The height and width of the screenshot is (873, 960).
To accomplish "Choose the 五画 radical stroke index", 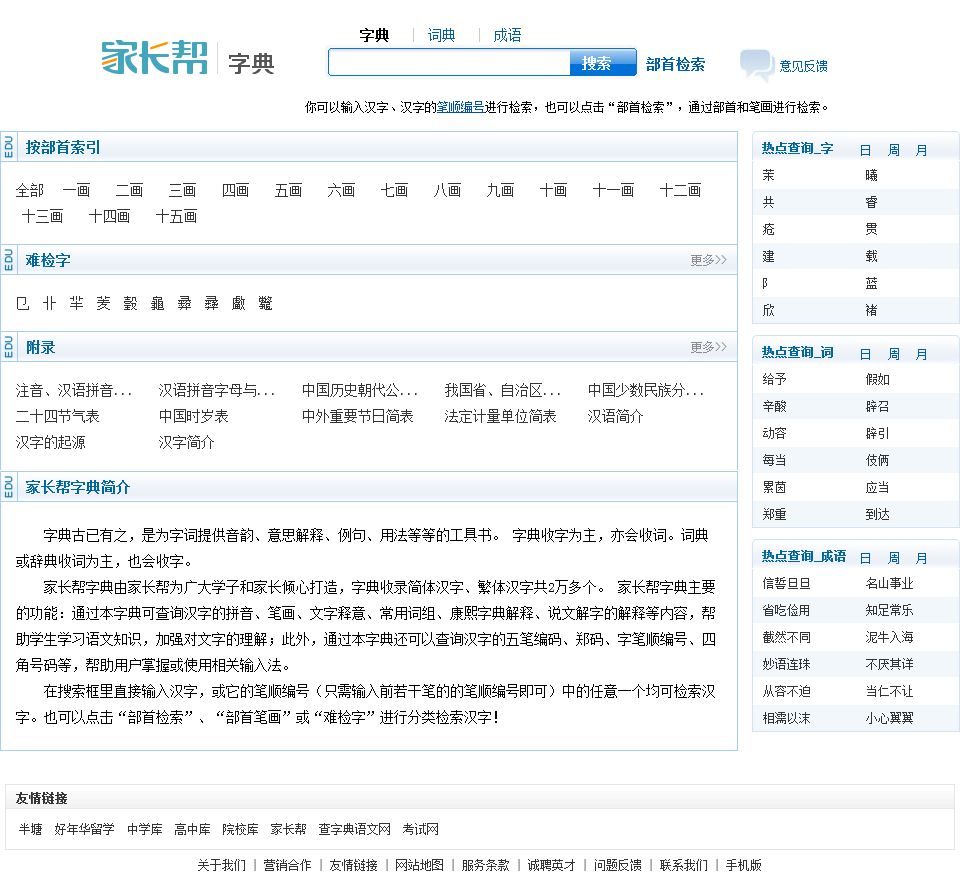I will tap(288, 190).
